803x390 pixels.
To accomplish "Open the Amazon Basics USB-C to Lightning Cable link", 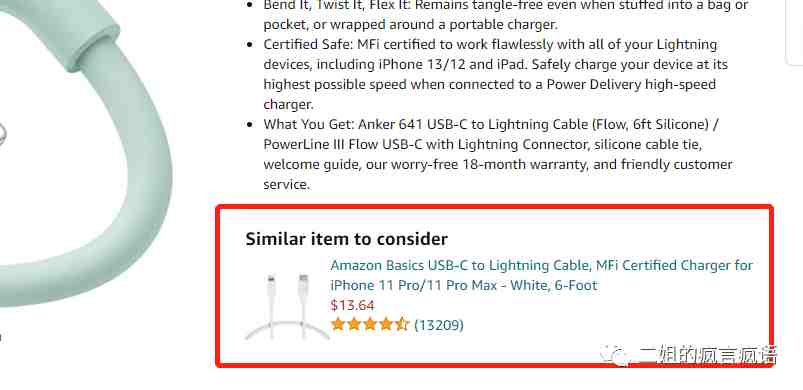I will coord(541,275).
